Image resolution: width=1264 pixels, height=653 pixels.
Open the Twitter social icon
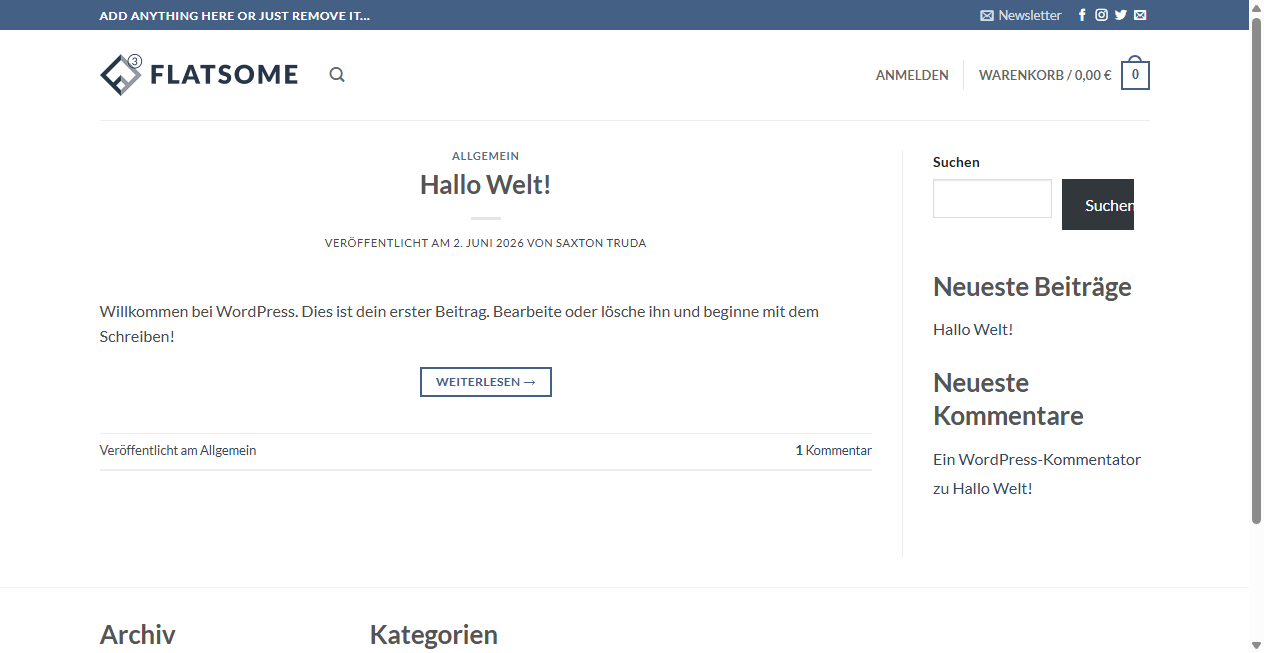(1121, 15)
